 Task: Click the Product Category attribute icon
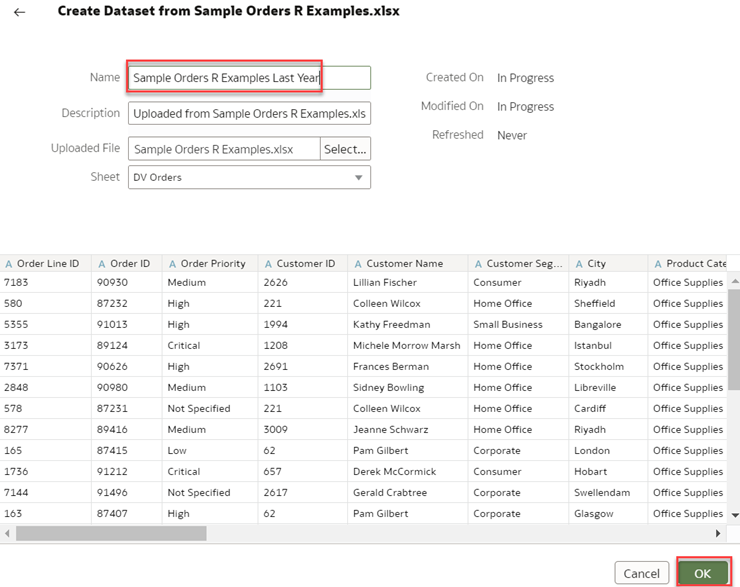(x=658, y=264)
